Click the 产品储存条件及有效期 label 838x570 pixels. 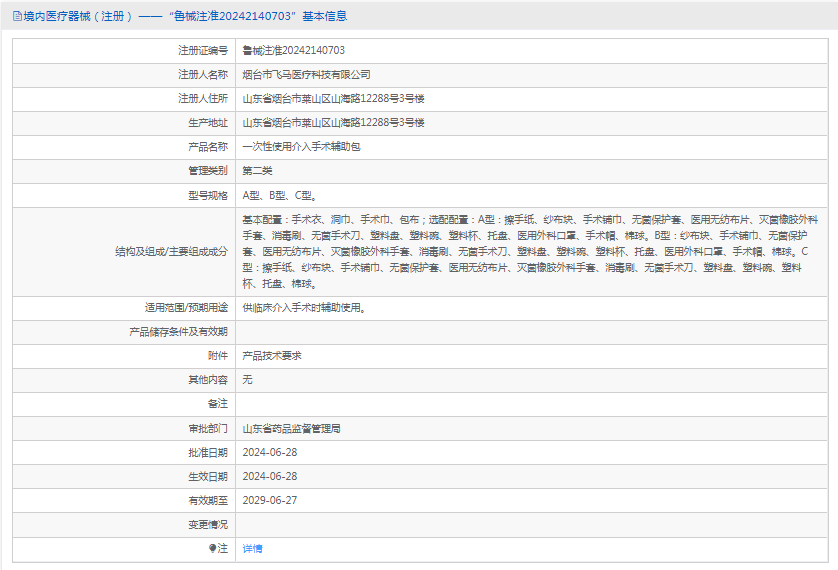[x=179, y=332]
